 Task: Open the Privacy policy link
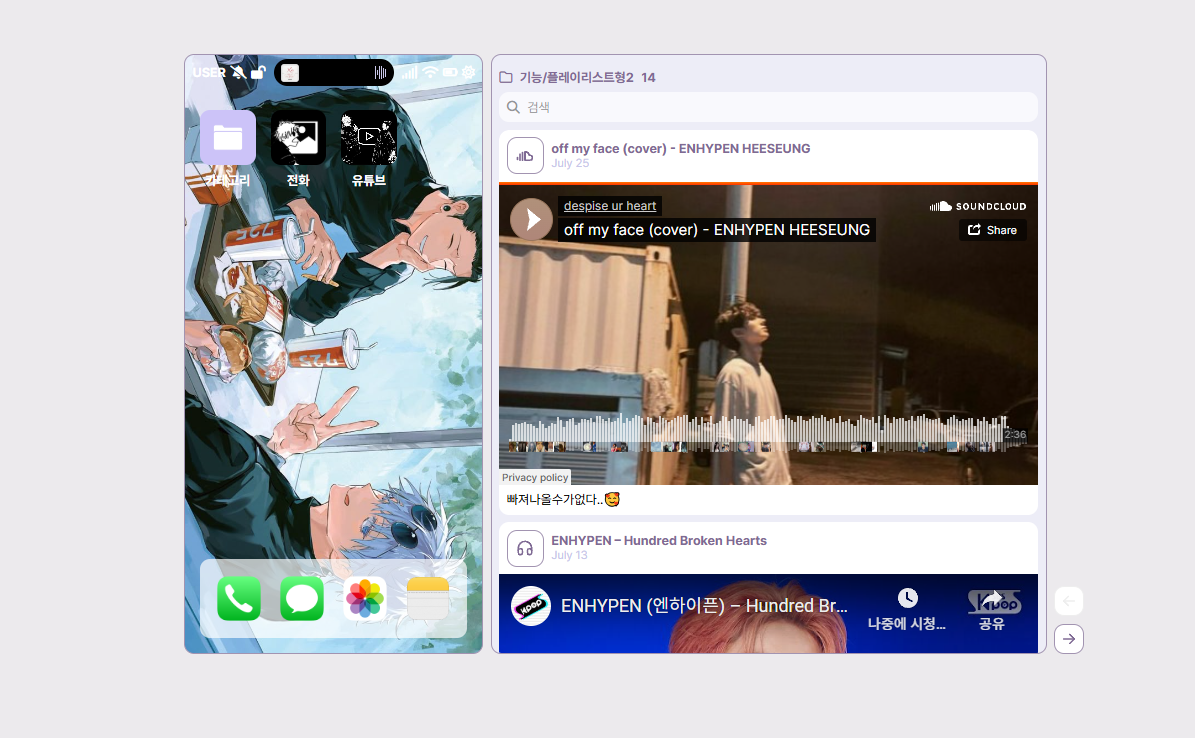[x=535, y=477]
